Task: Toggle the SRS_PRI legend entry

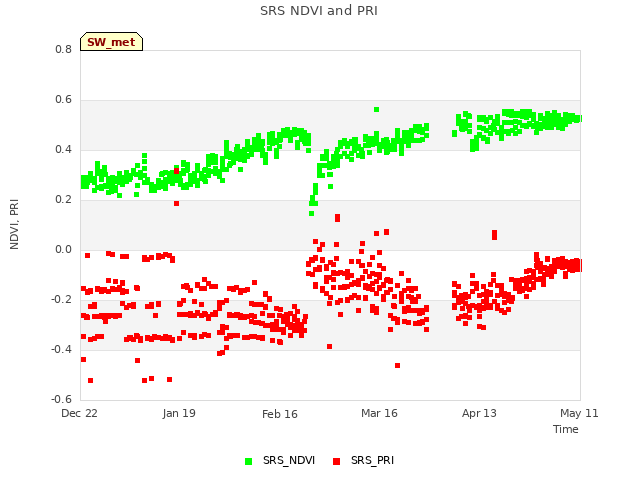Action: click(x=363, y=460)
